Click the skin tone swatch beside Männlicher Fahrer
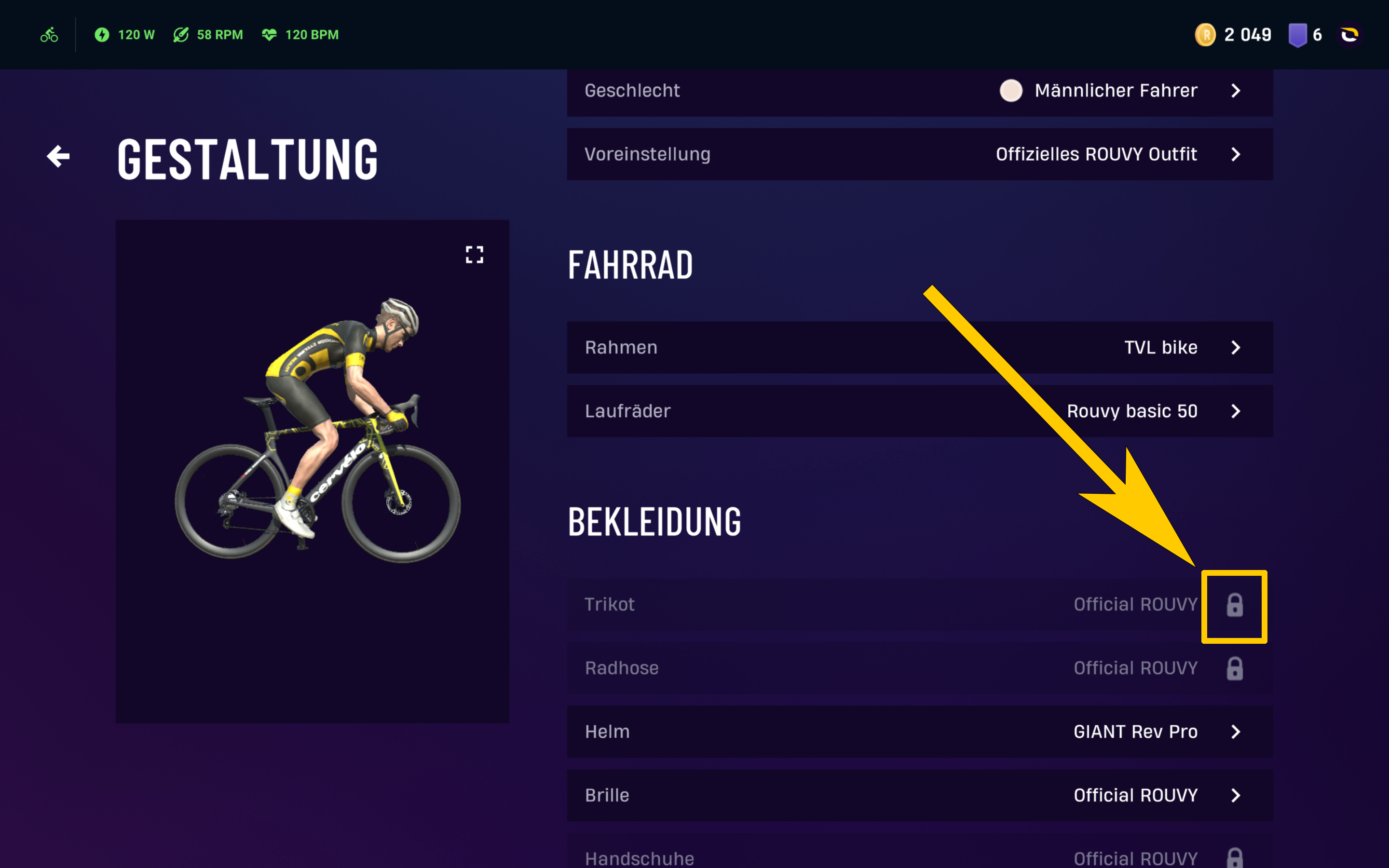Viewport: 1389px width, 868px height. tap(1011, 91)
